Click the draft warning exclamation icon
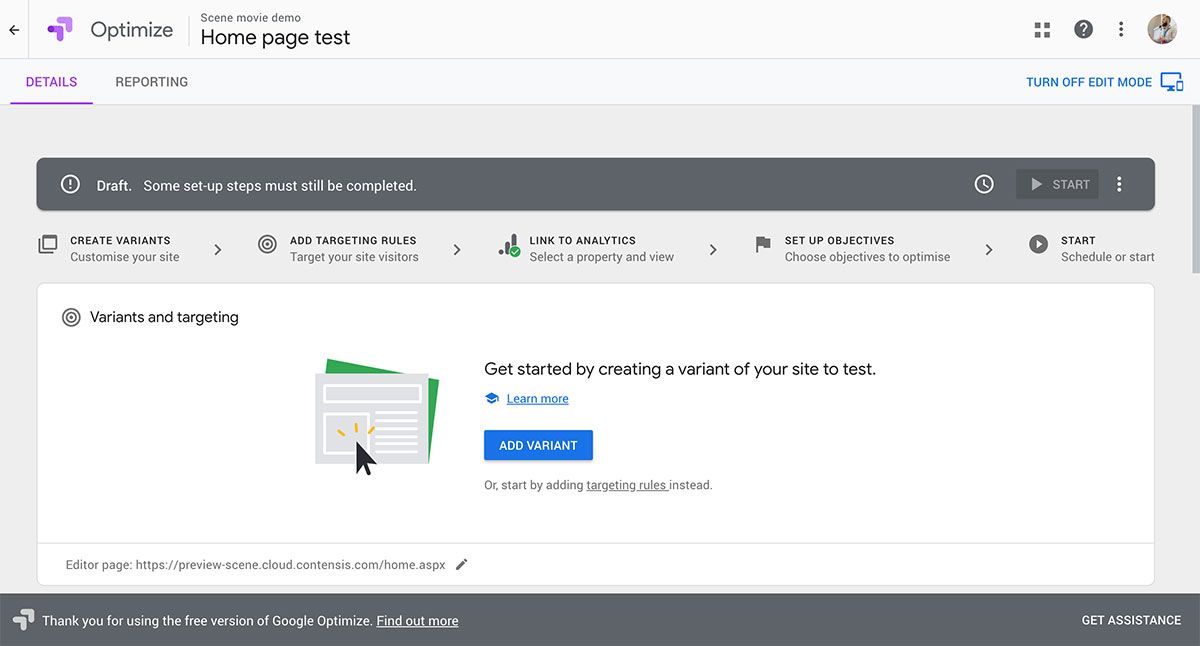Image resolution: width=1200 pixels, height=646 pixels. pyautogui.click(x=70, y=184)
